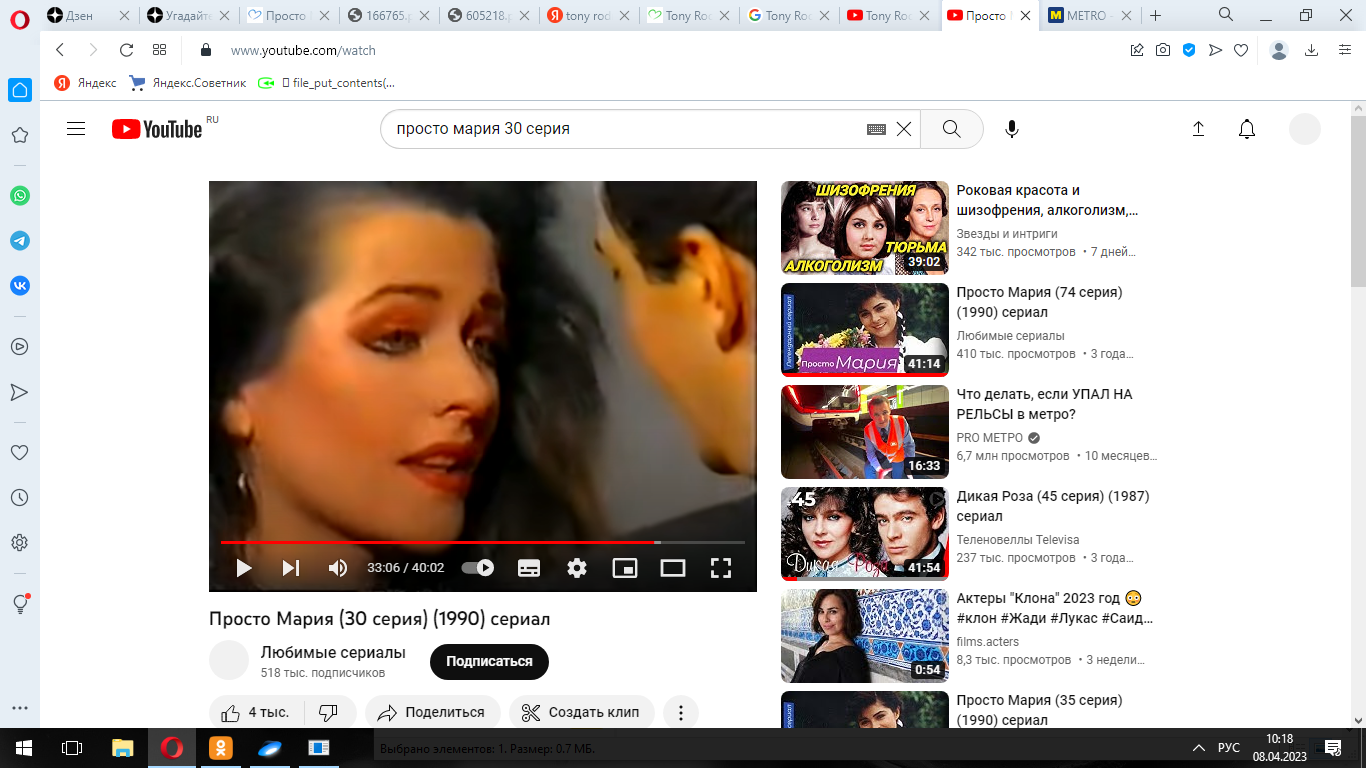The height and width of the screenshot is (768, 1366).
Task: Open WhatsApp in Opera sidebar
Action: [20, 196]
